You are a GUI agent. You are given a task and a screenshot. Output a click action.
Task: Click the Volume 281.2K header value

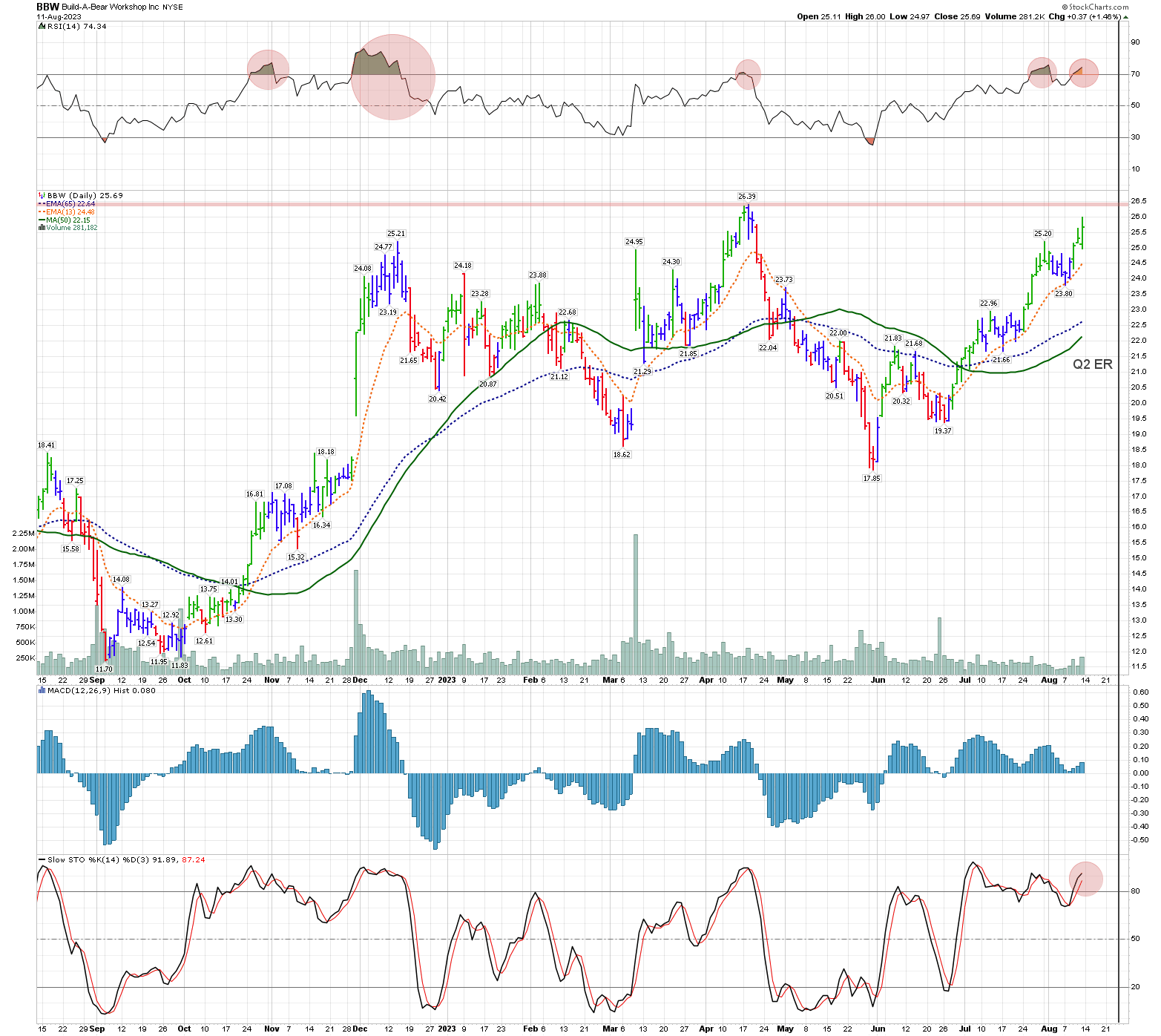pyautogui.click(x=1015, y=16)
